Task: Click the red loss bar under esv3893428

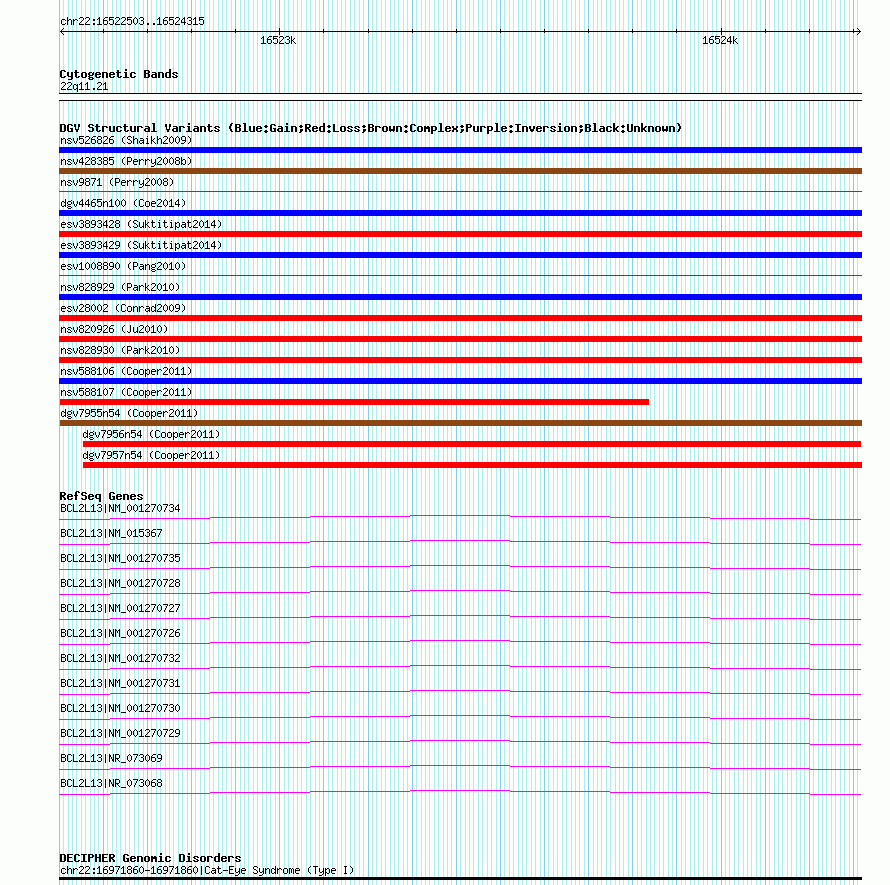Action: pos(460,234)
